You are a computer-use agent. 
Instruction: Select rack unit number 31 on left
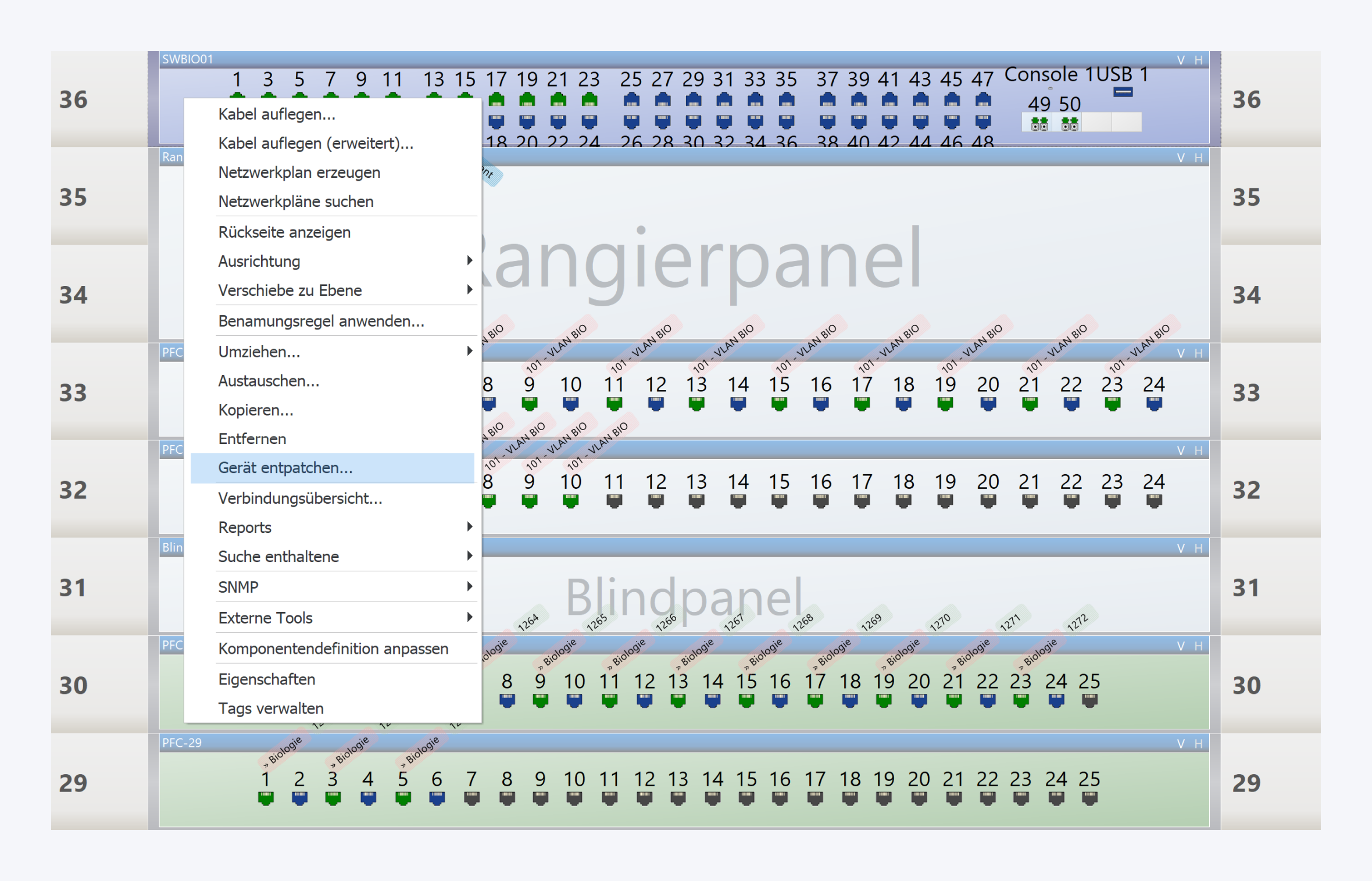73,588
